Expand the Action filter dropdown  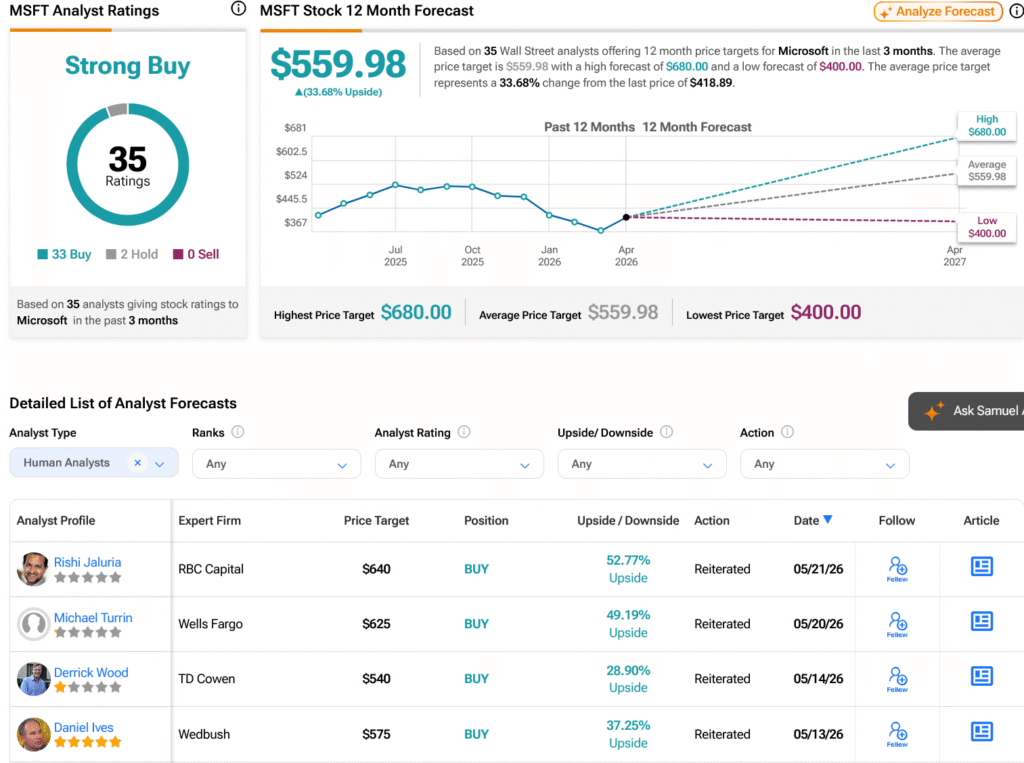click(x=824, y=464)
